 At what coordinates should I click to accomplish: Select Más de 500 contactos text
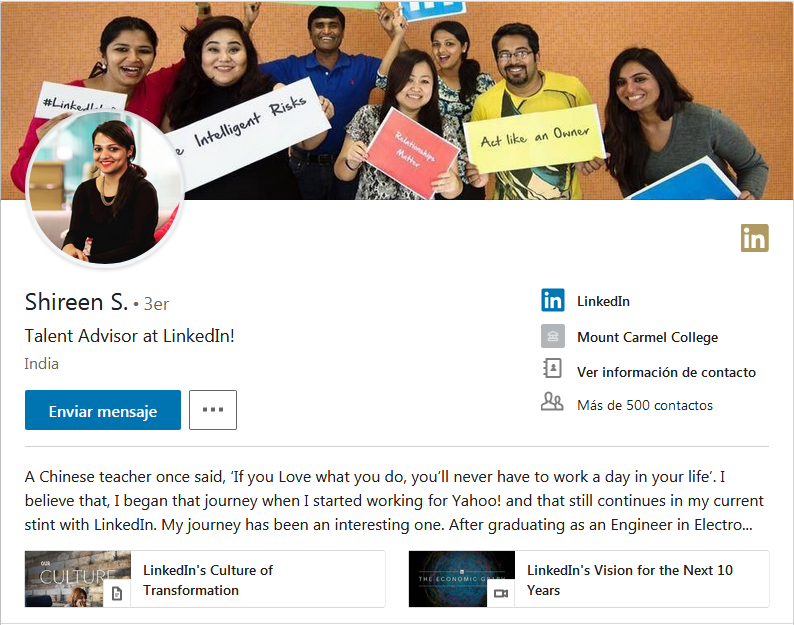pyautogui.click(x=645, y=405)
